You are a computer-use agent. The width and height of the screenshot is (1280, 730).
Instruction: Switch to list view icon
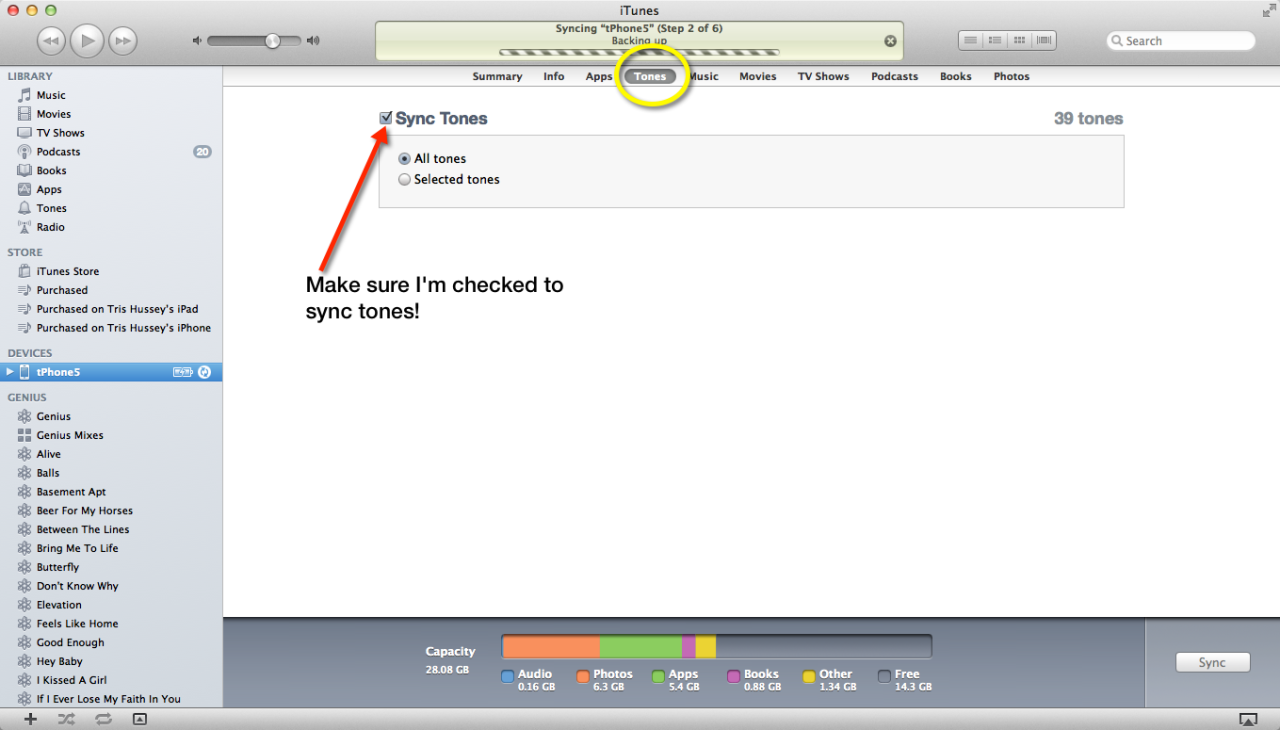click(970, 41)
